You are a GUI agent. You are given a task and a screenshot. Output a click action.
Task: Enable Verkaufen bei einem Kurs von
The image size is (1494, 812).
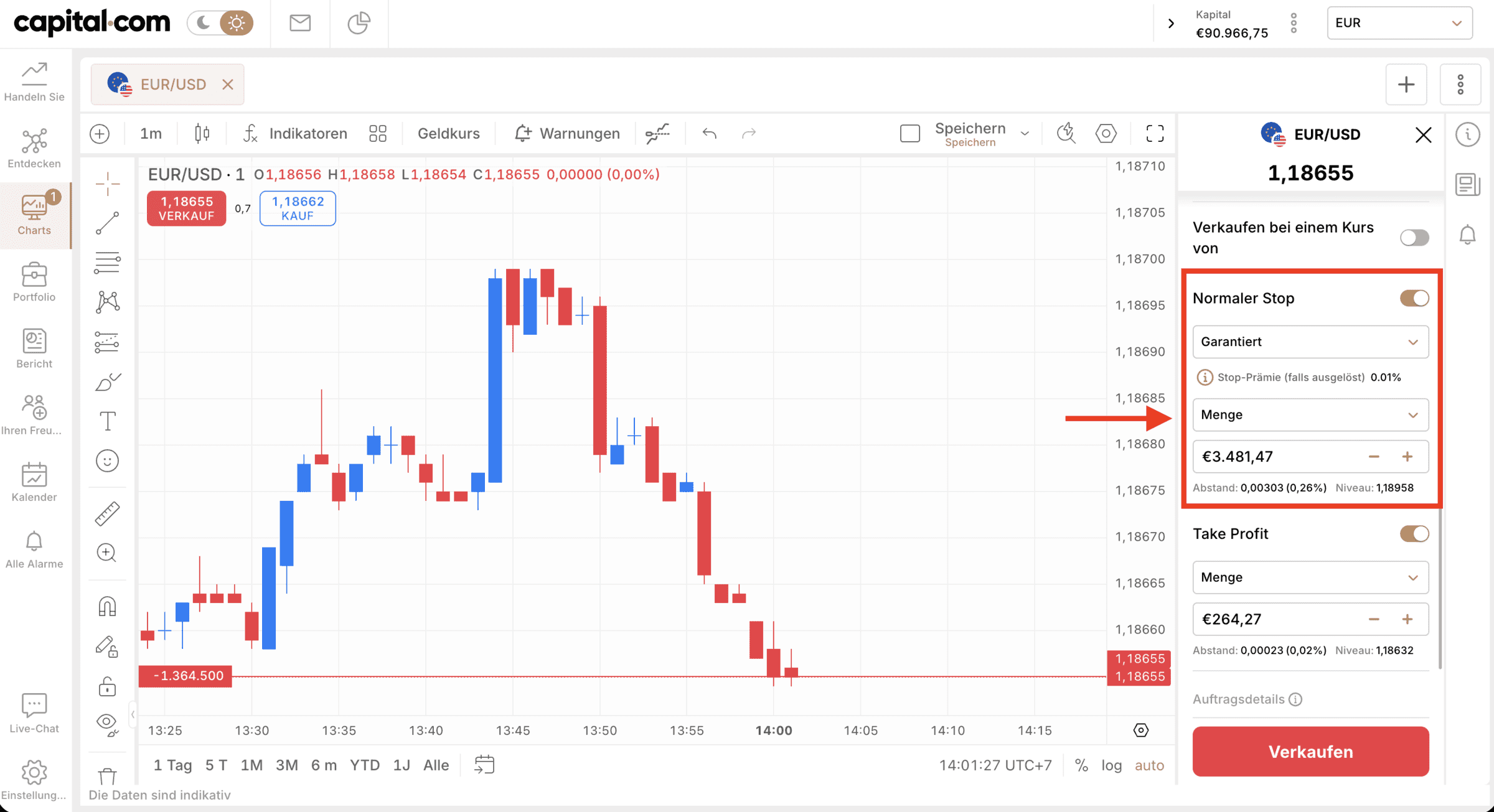1414,237
